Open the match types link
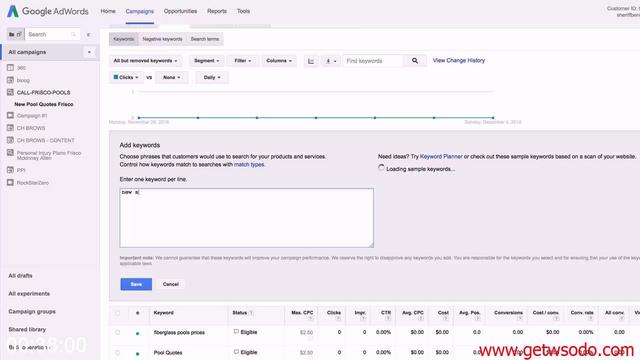 pos(249,164)
